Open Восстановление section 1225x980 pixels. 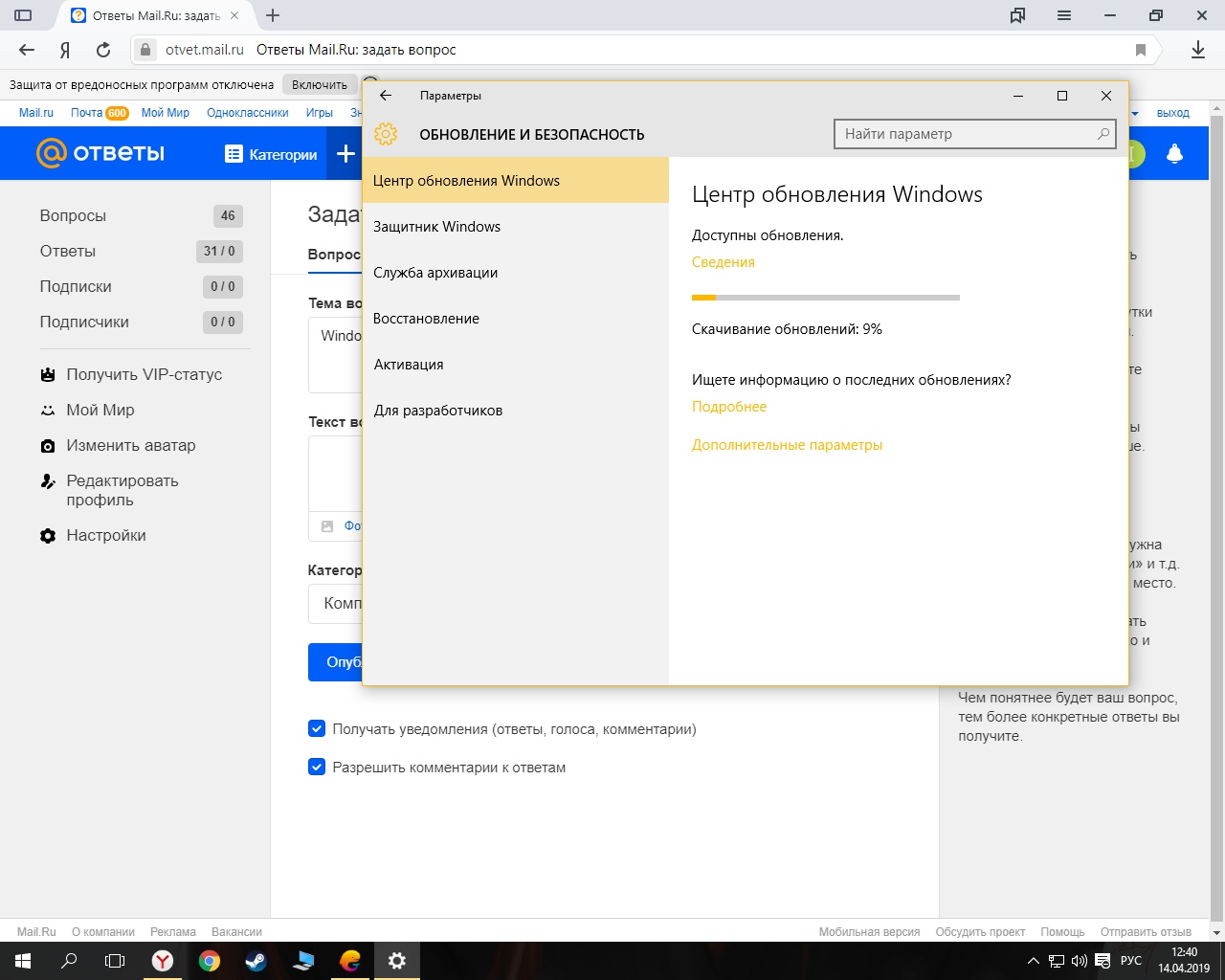point(515,319)
